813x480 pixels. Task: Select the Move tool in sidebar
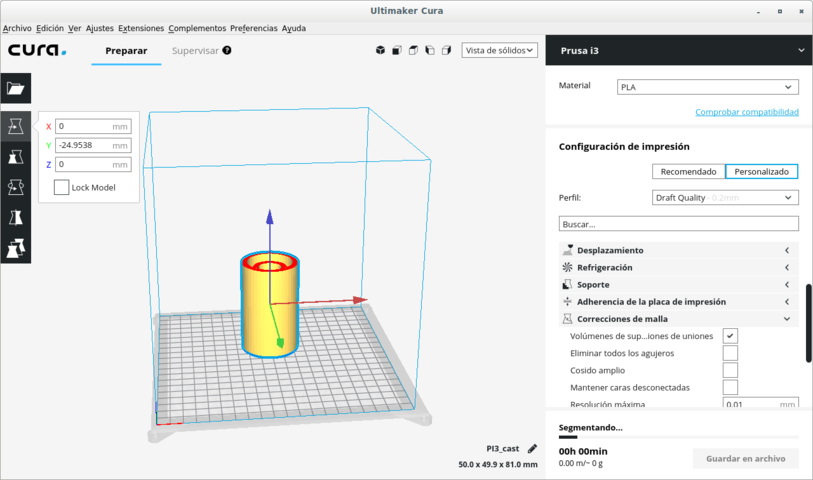(16, 126)
